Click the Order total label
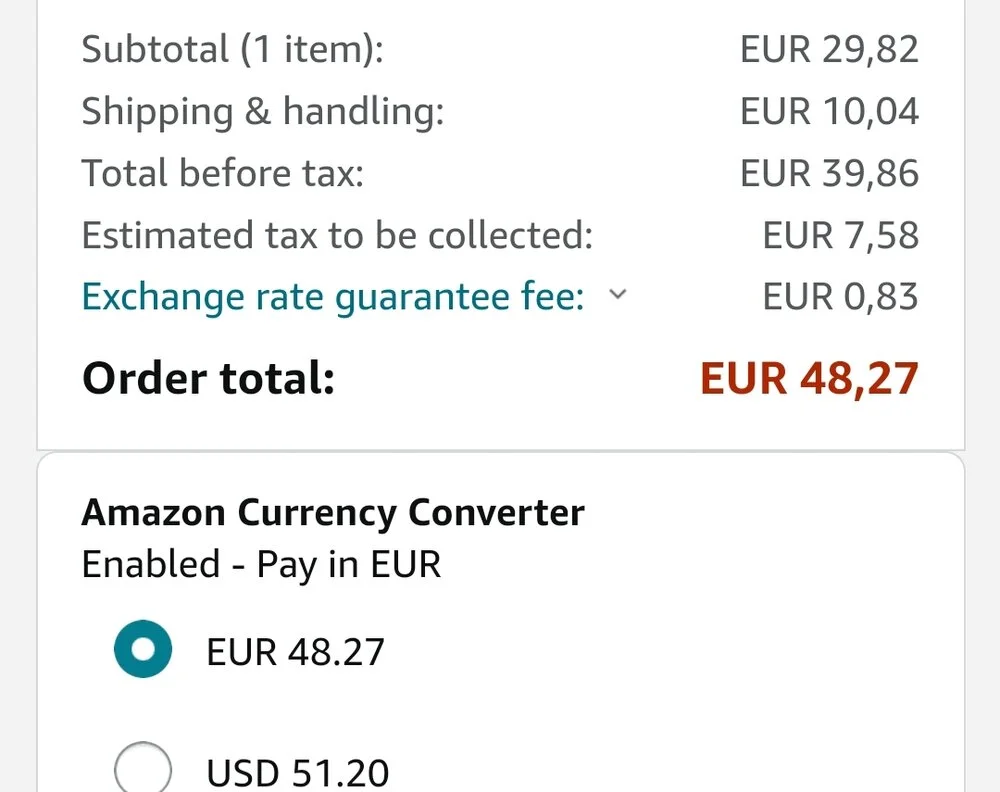This screenshot has width=1000, height=792. [208, 379]
